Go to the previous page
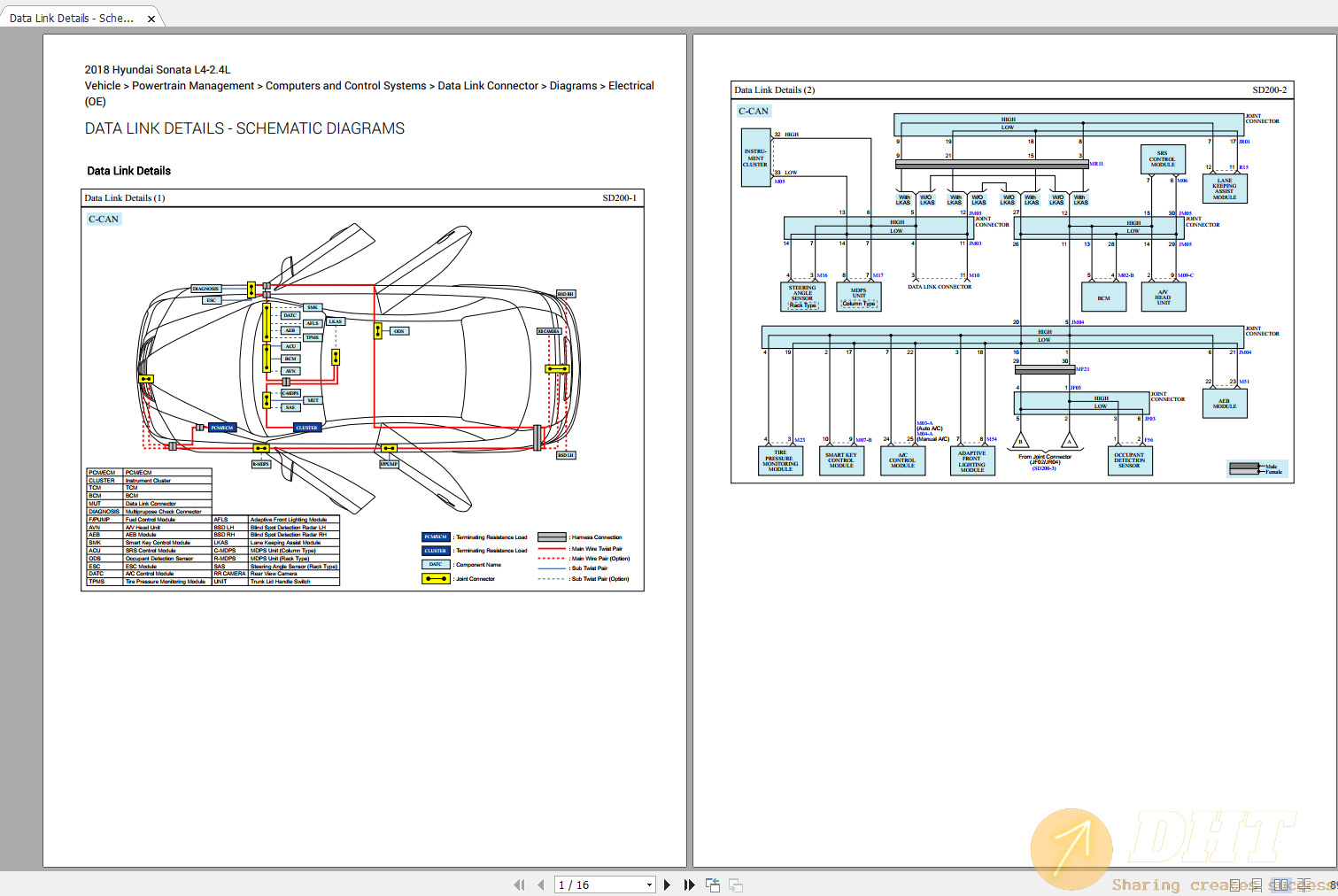This screenshot has height=896, width=1338. click(540, 884)
